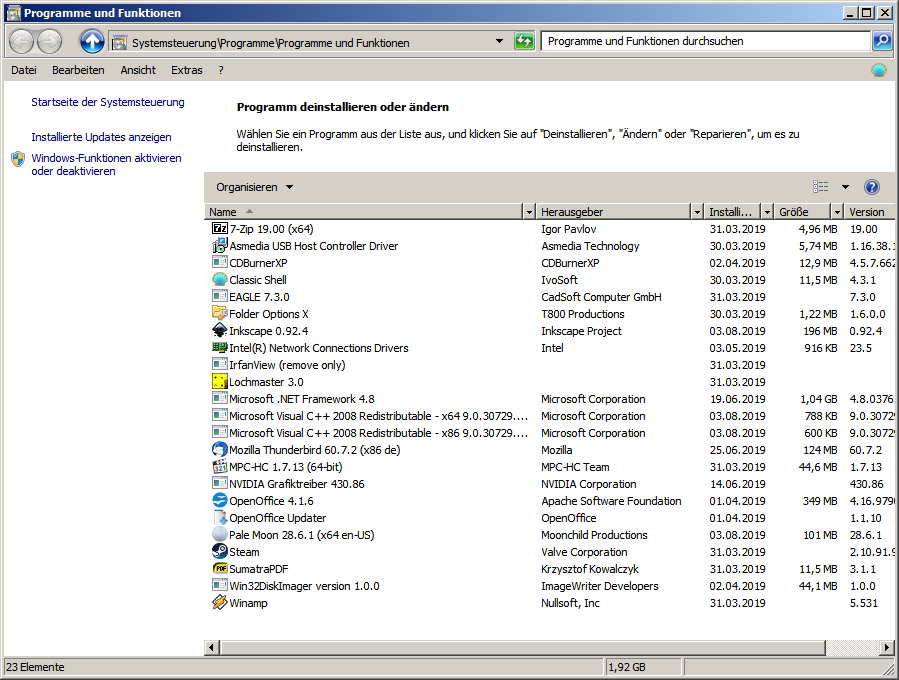
Task: Go to Startseite der Systemsteuerung
Action: [x=108, y=102]
